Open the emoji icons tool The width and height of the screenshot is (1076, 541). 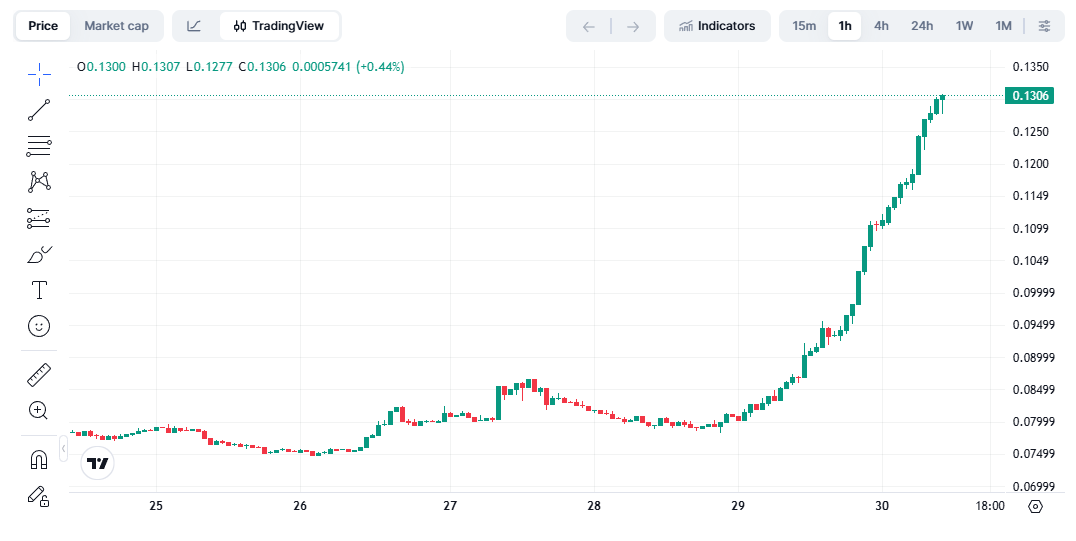click(39, 326)
